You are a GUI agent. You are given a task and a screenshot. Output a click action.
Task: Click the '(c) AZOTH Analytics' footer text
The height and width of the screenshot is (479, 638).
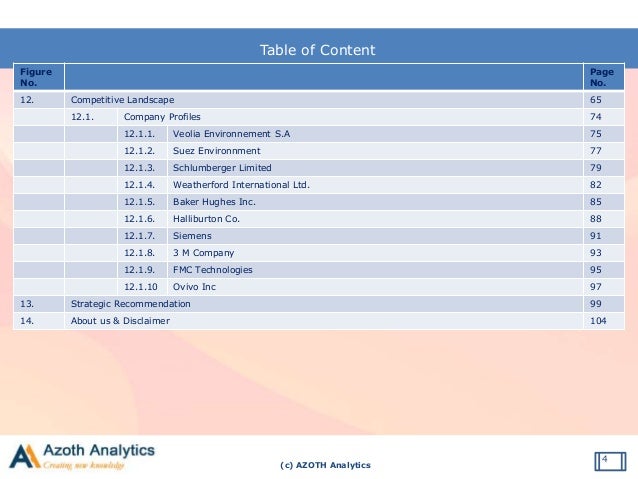point(326,465)
